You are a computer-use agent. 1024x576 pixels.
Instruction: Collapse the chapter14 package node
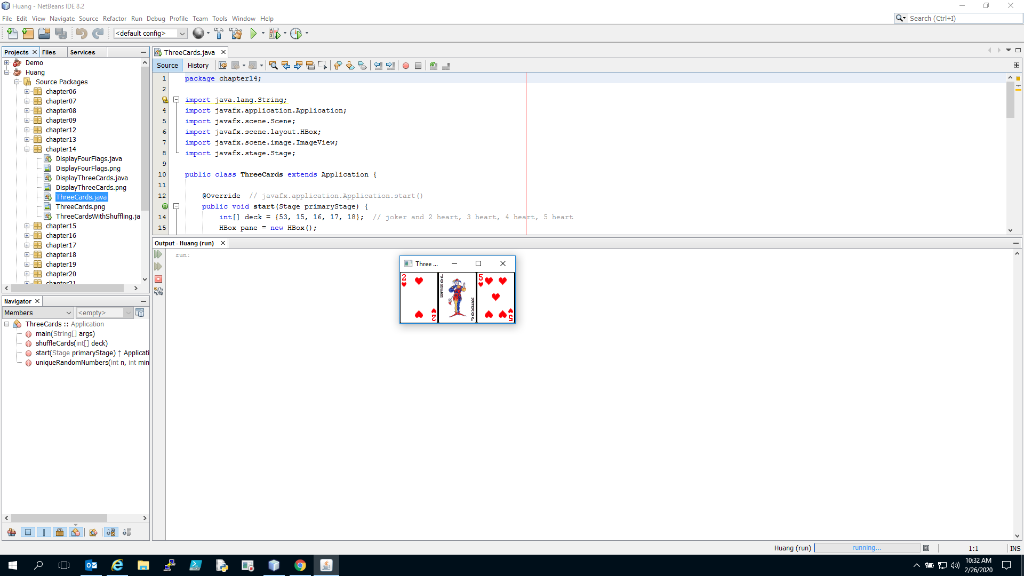[x=26, y=148]
